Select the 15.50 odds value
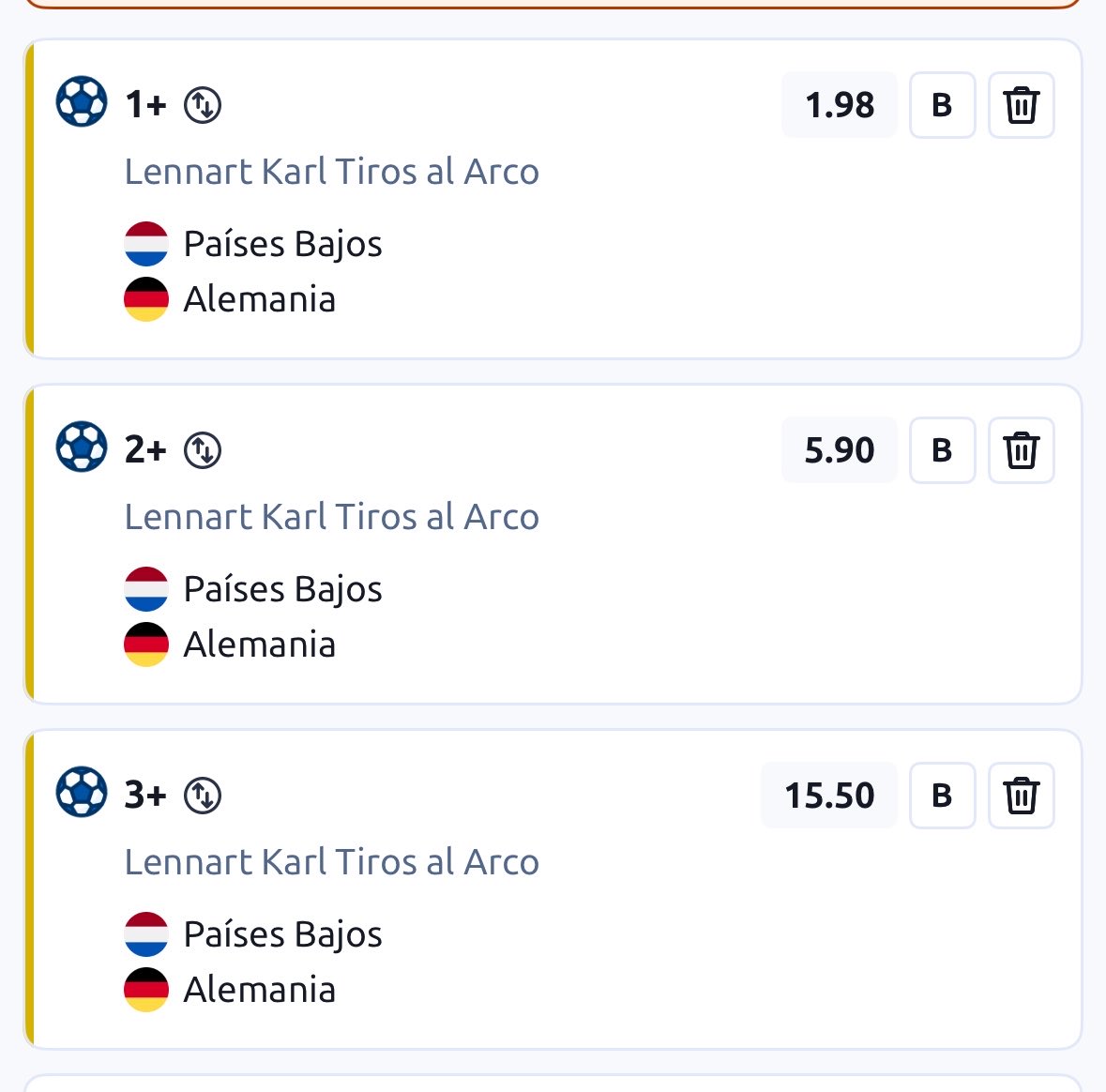This screenshot has width=1106, height=1092. 829,795
